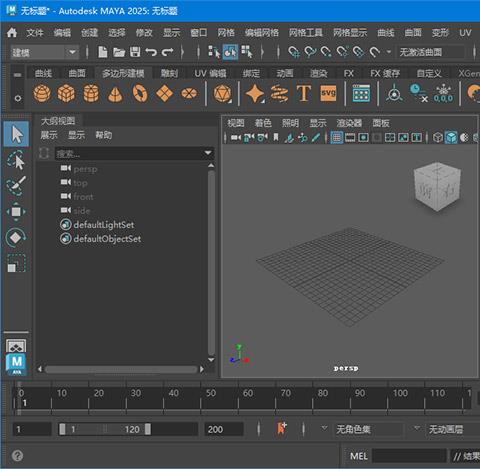The width and height of the screenshot is (480, 469).
Task: Create a polygon cone from the shelf
Action: (115, 94)
